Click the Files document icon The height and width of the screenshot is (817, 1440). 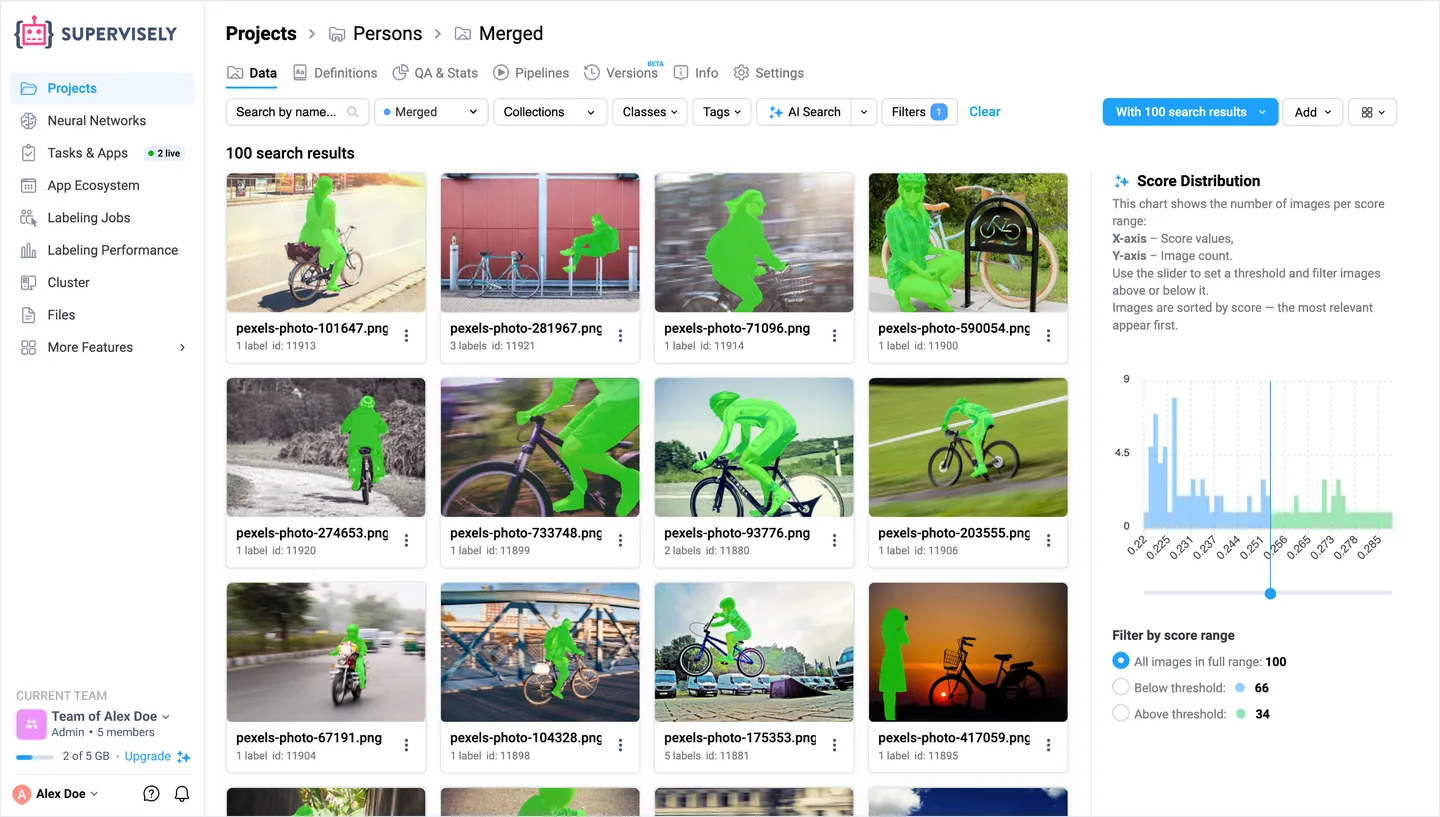click(28, 315)
